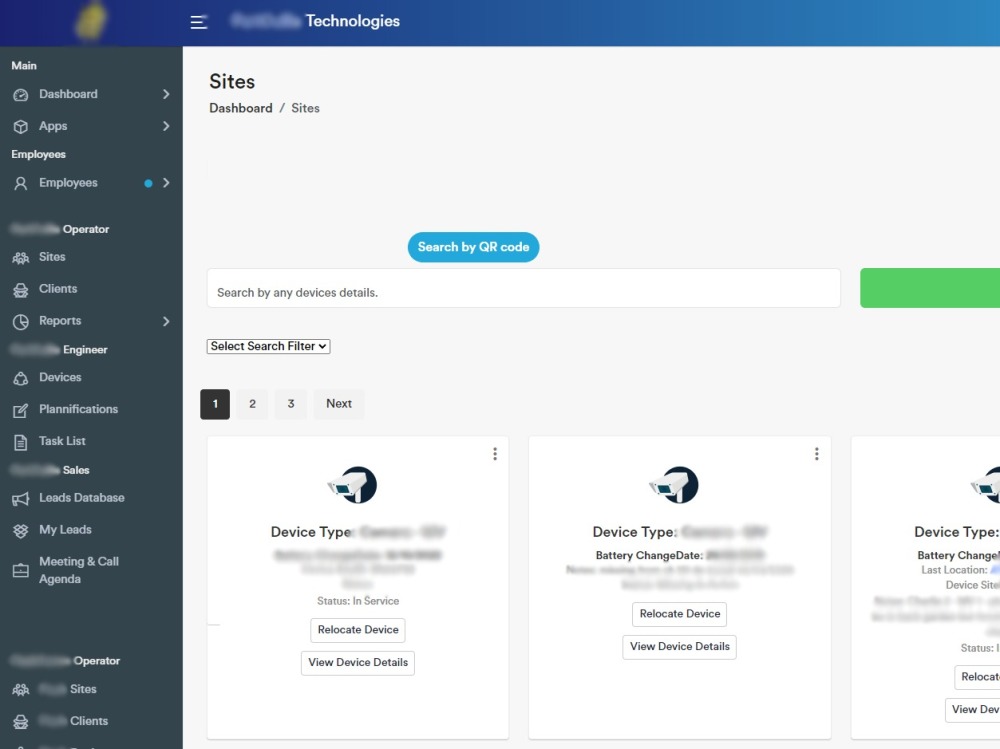Expand the Reports menu chevron

166,321
